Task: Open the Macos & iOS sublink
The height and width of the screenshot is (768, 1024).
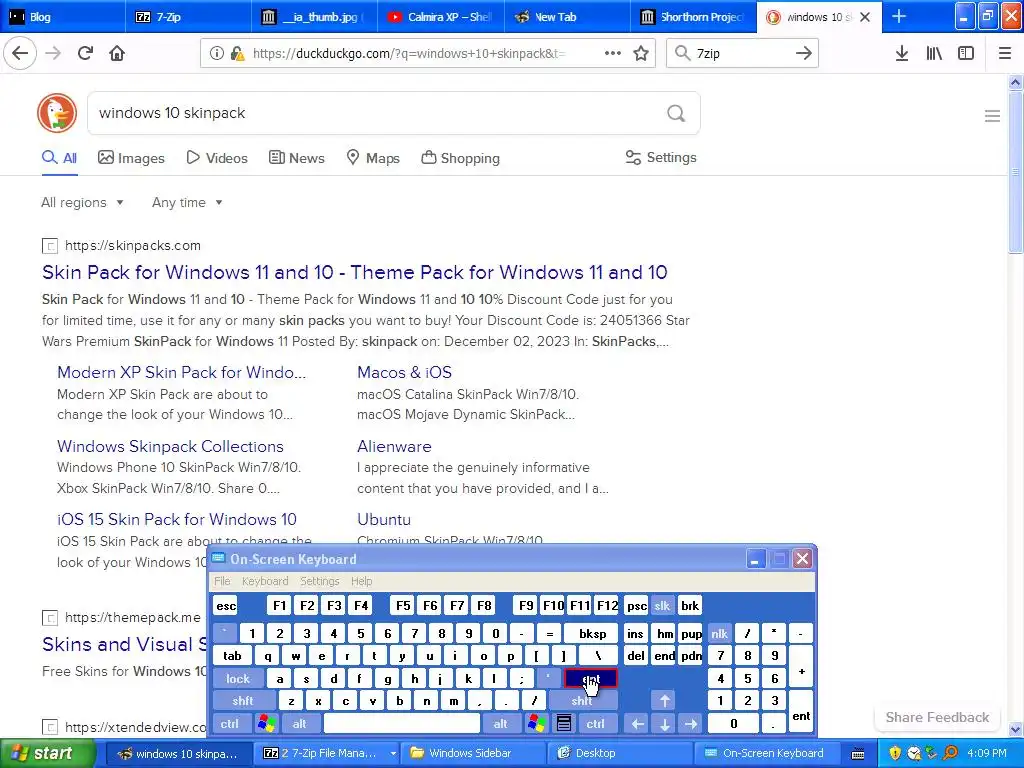Action: coord(404,372)
